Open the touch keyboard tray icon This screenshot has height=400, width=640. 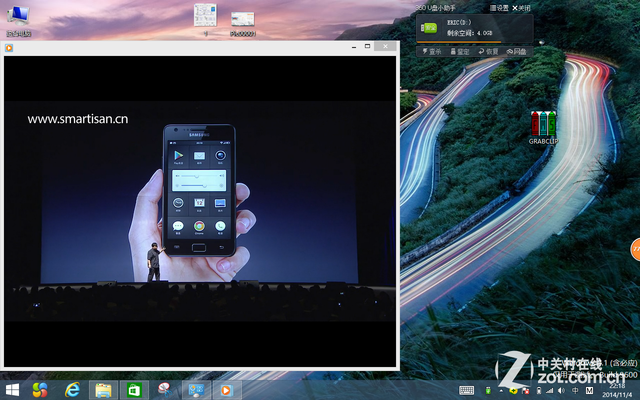[x=466, y=391]
